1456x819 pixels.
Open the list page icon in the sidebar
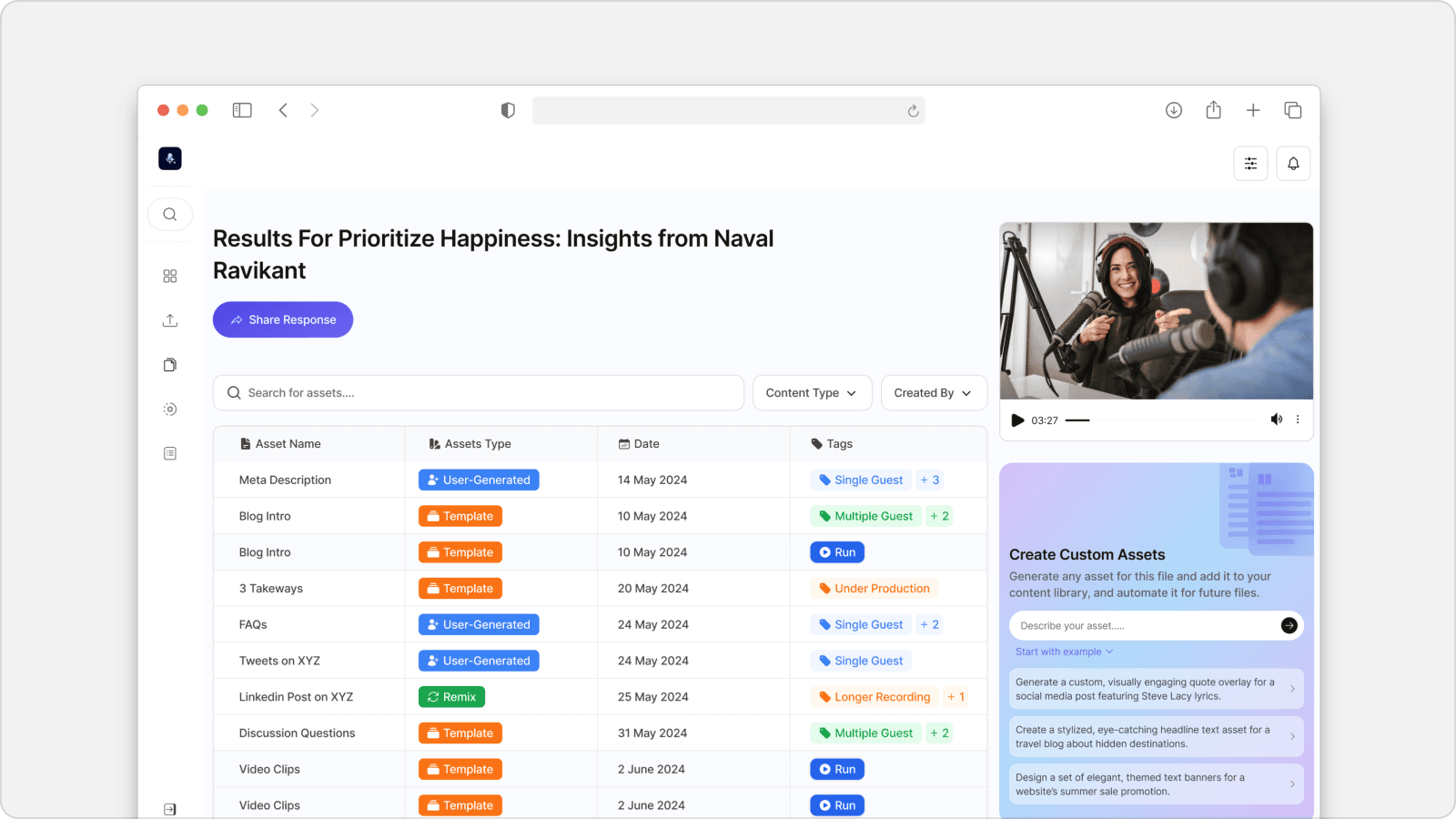tap(170, 453)
